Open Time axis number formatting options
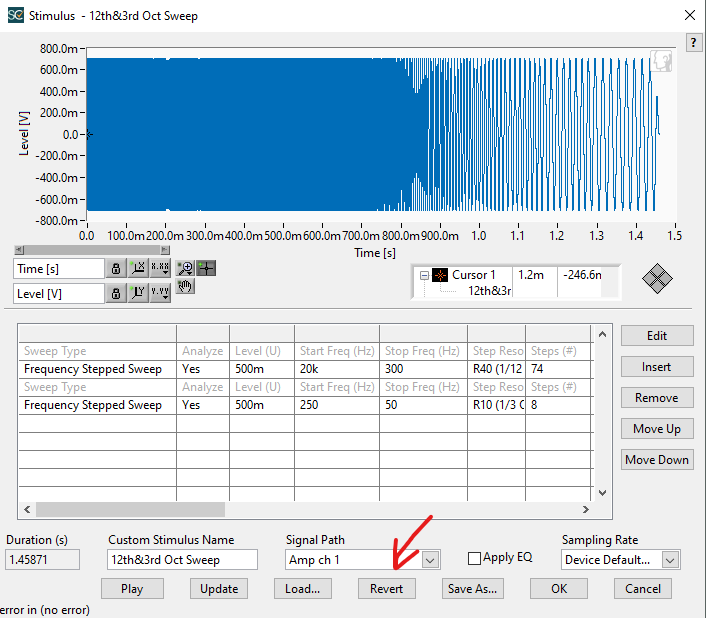 pyautogui.click(x=158, y=268)
